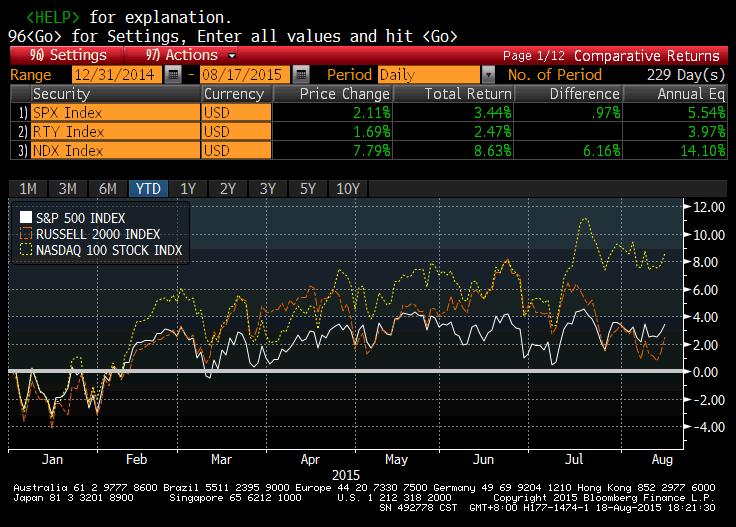Open calendar picker for end date

pyautogui.click(x=301, y=75)
